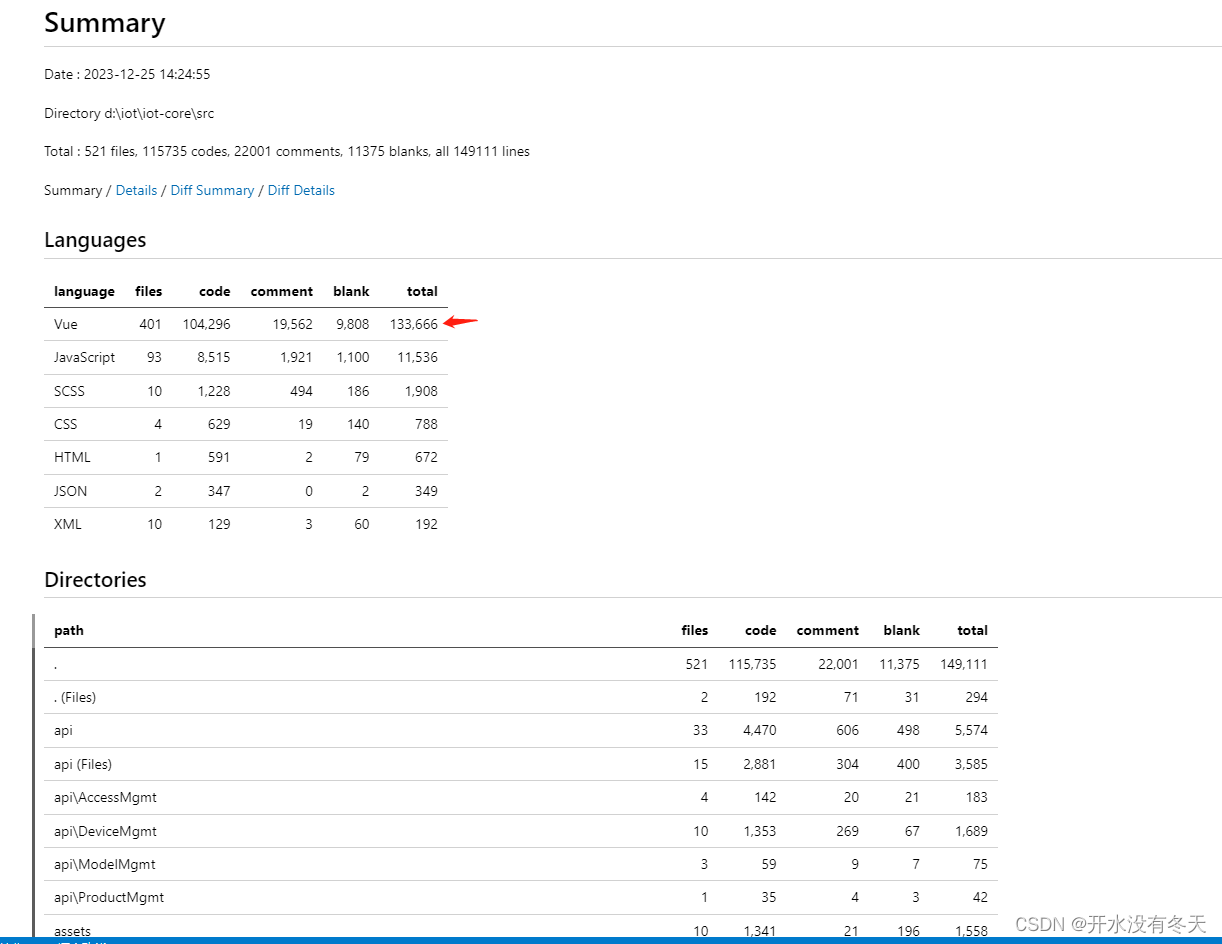The width and height of the screenshot is (1222, 944).
Task: Select the XML language row
Action: [246, 524]
